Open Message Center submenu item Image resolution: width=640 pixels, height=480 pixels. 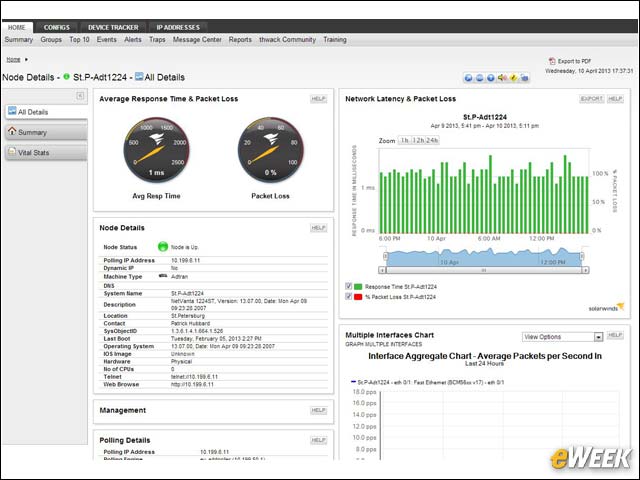(197, 40)
